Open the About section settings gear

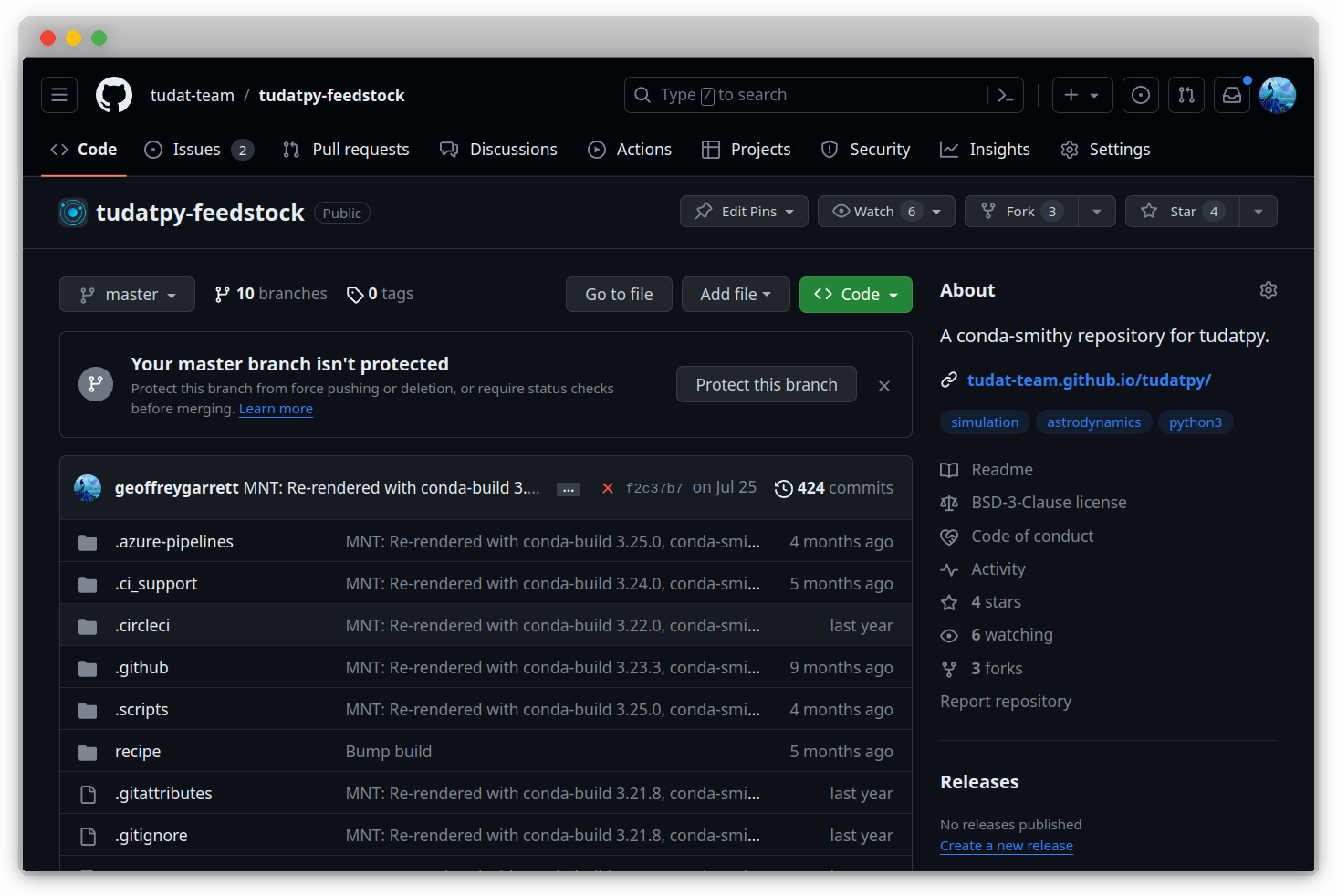1269,290
